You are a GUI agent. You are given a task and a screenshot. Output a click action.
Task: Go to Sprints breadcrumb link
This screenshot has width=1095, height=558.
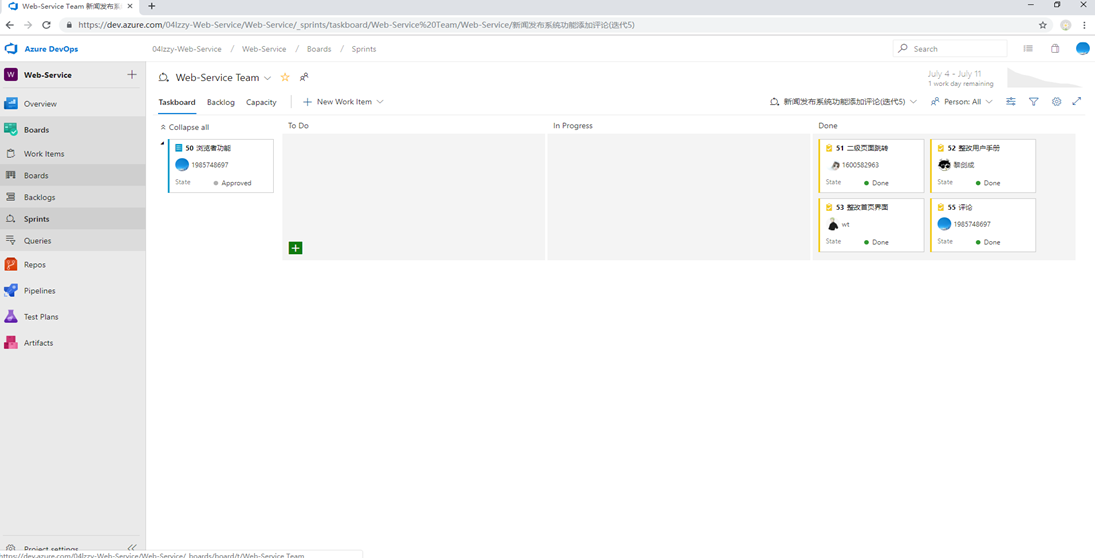tap(364, 49)
